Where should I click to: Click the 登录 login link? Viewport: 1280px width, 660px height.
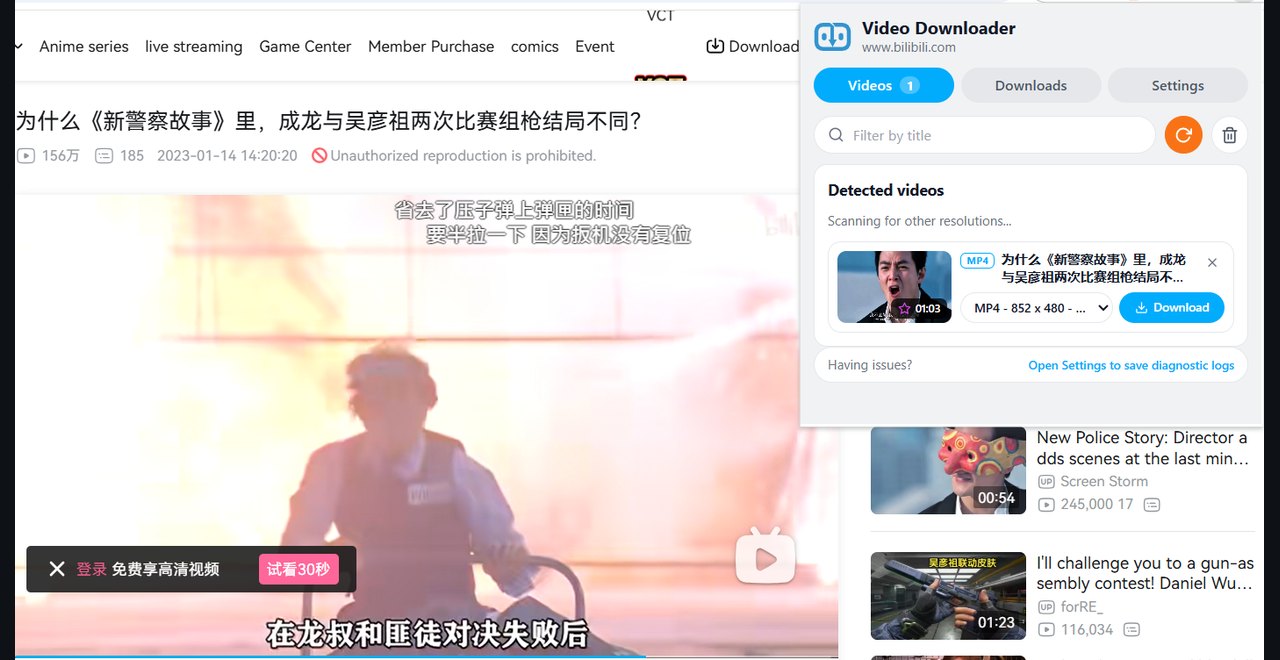(x=91, y=569)
